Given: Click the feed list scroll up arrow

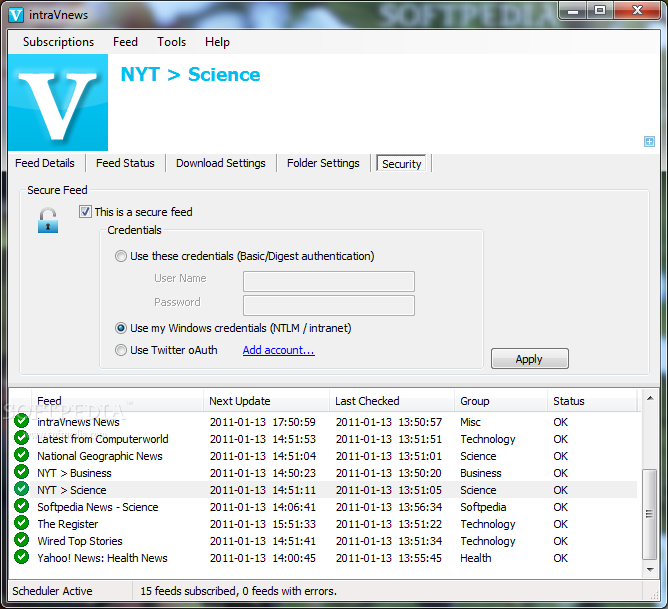Looking at the screenshot, I should click(650, 398).
